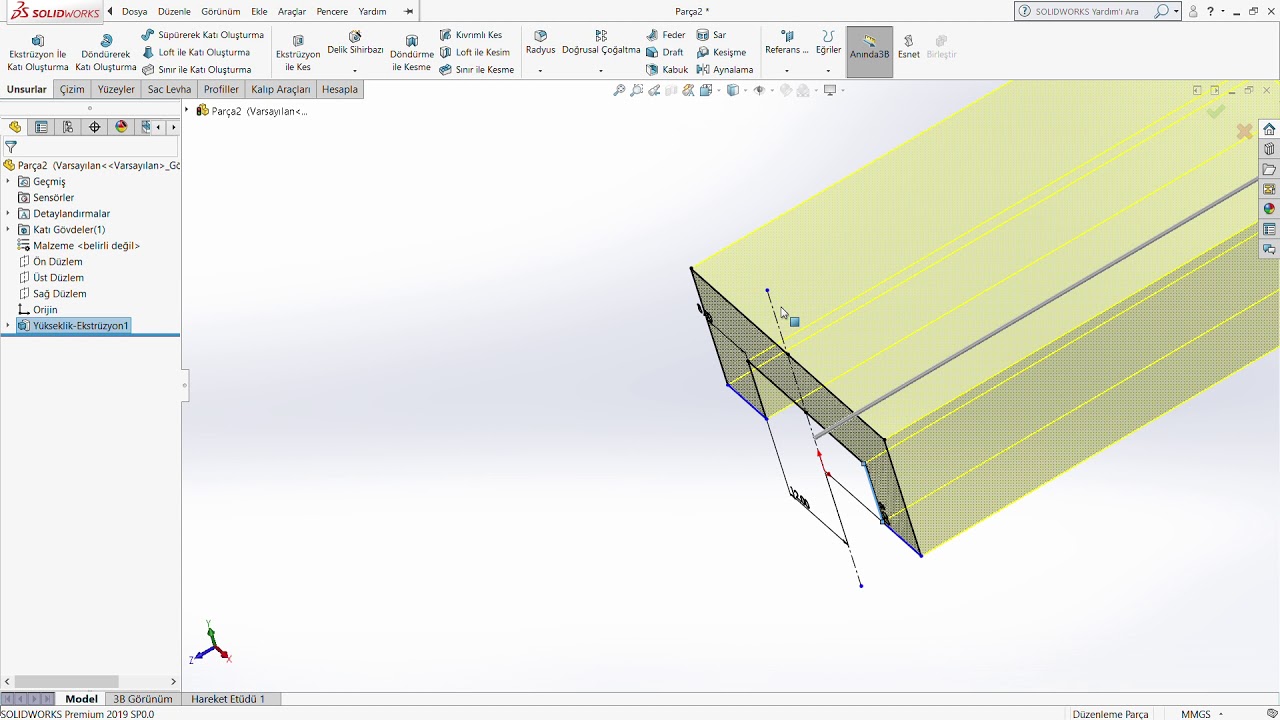Viewport: 1280px width, 720px height.
Task: Select the Aynalama mirror tool
Action: [725, 70]
